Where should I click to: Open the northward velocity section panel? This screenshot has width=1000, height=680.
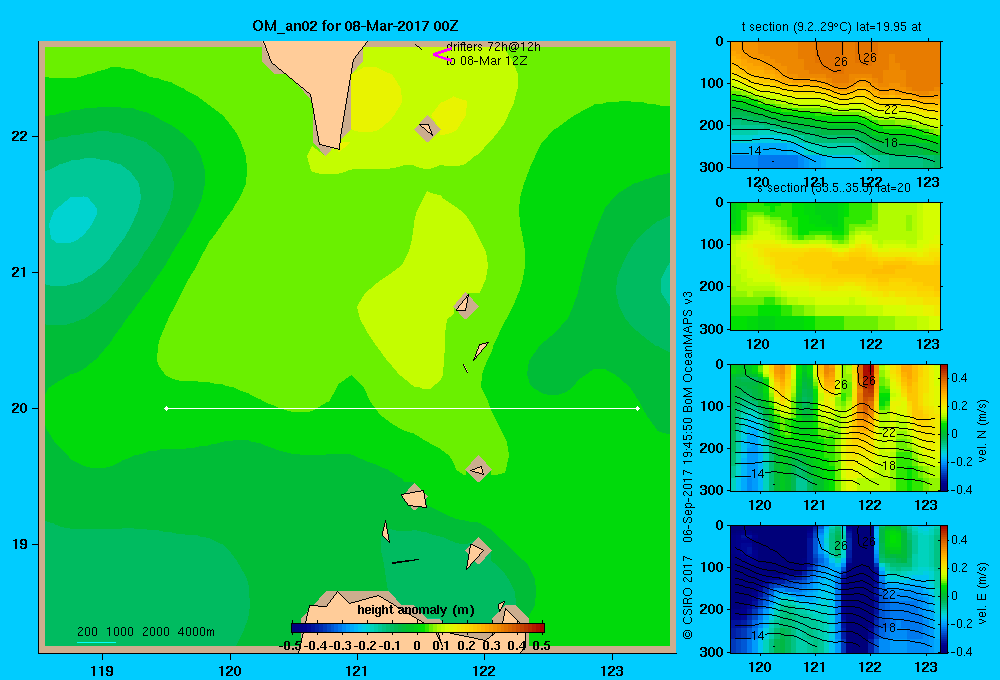pos(835,427)
